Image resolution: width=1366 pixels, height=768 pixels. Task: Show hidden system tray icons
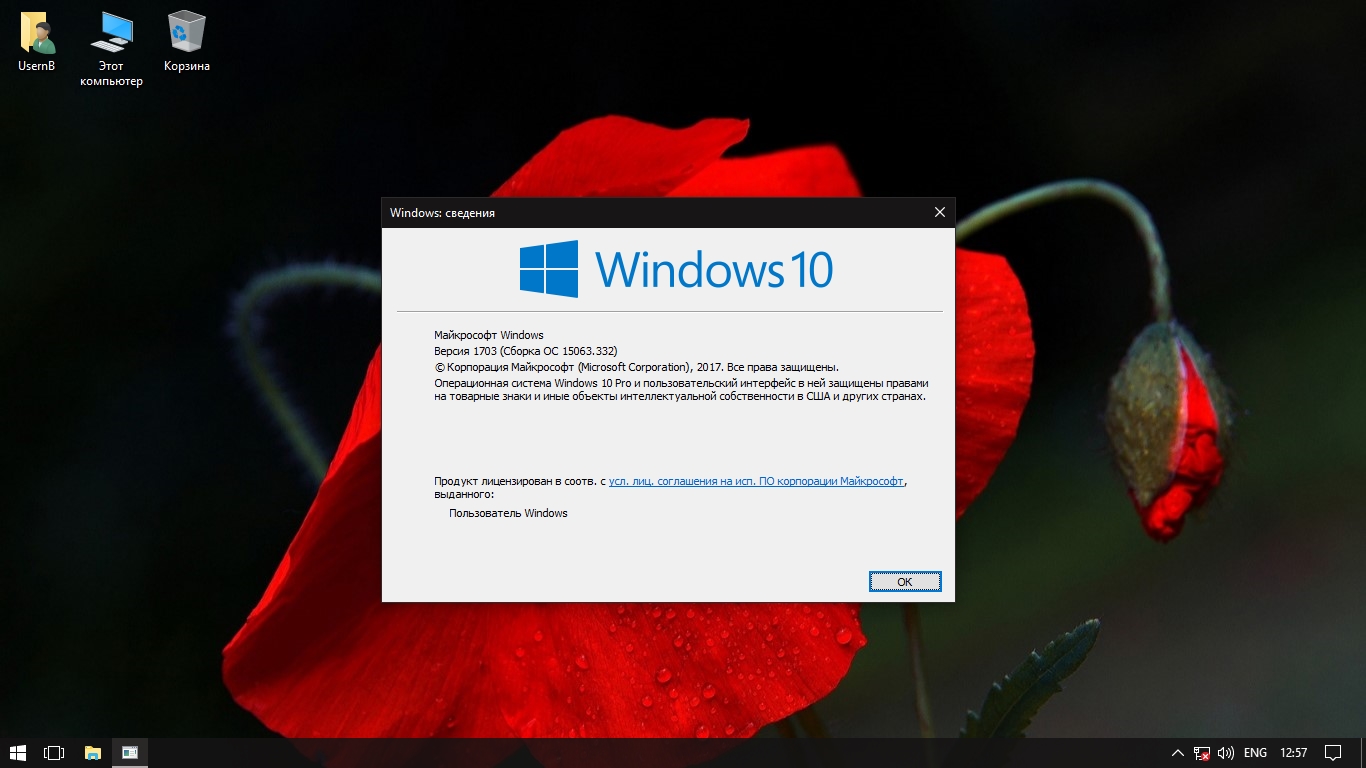(x=1178, y=752)
